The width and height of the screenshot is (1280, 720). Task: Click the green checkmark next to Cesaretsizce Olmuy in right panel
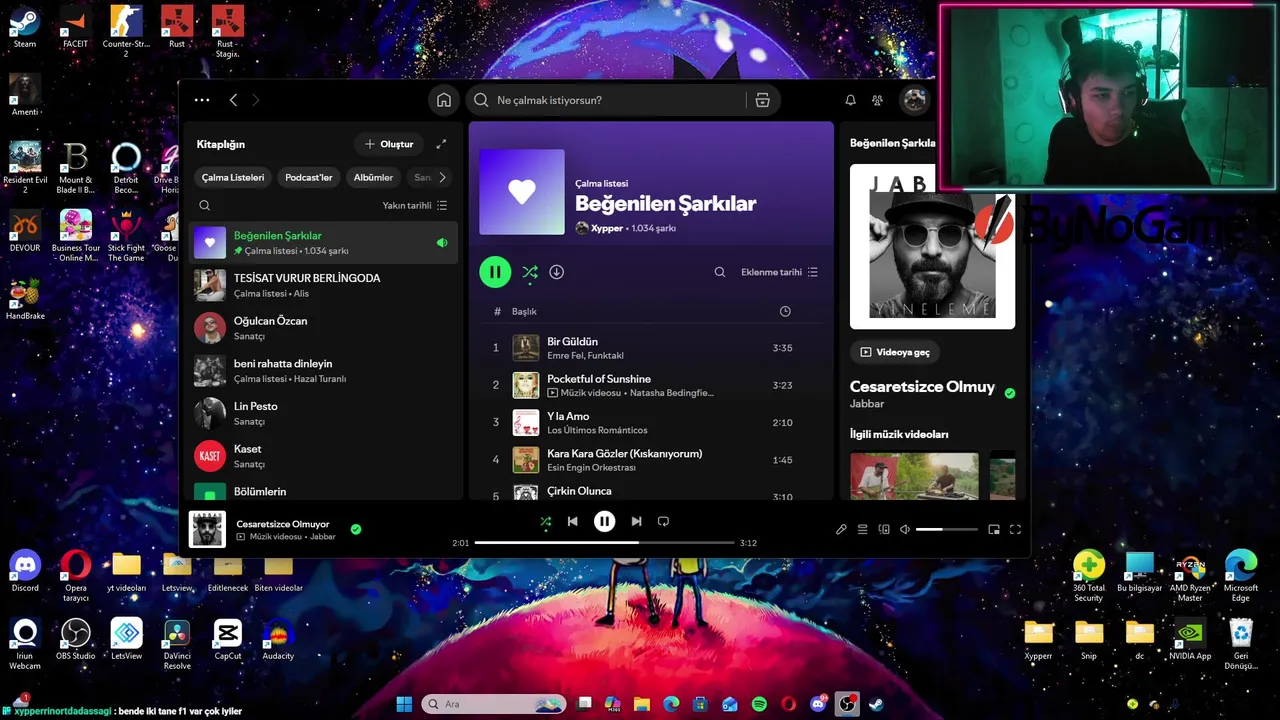coord(1010,393)
